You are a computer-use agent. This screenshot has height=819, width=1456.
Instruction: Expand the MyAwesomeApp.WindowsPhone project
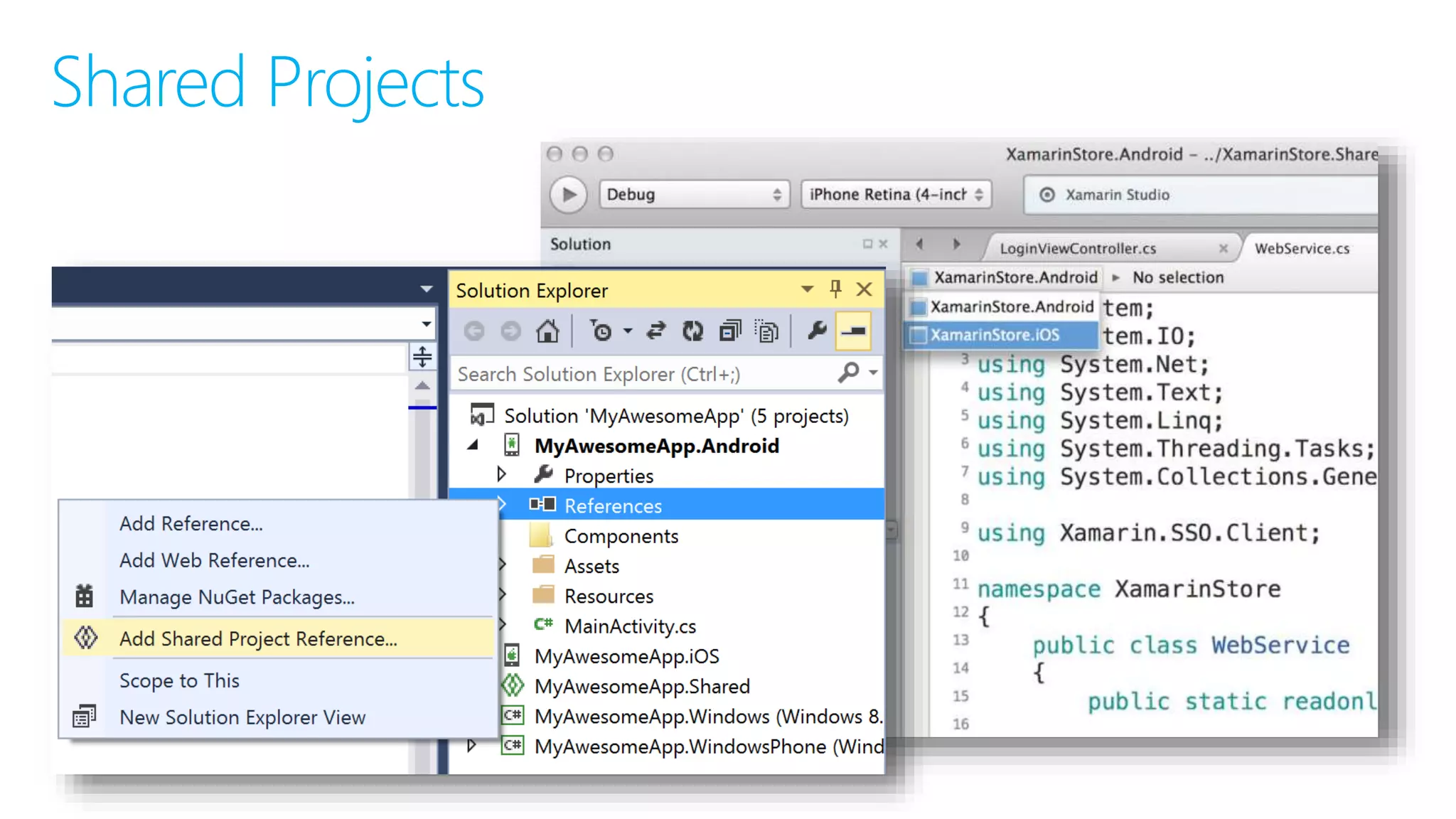coord(471,745)
